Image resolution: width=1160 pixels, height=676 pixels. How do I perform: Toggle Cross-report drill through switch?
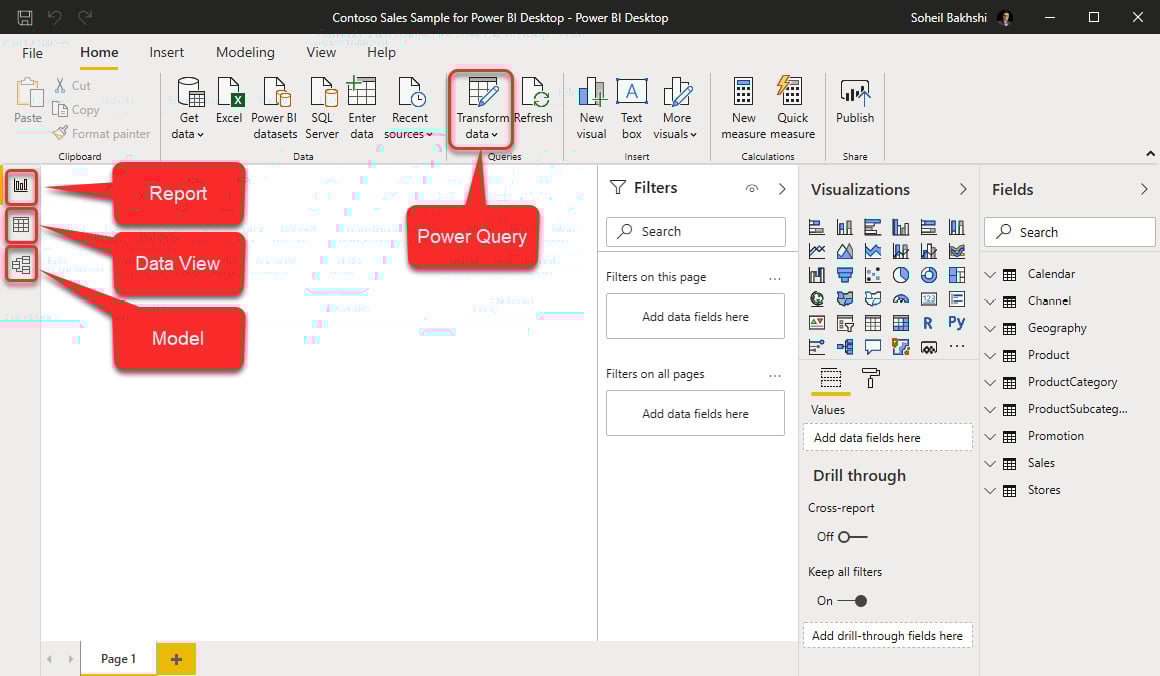(852, 537)
